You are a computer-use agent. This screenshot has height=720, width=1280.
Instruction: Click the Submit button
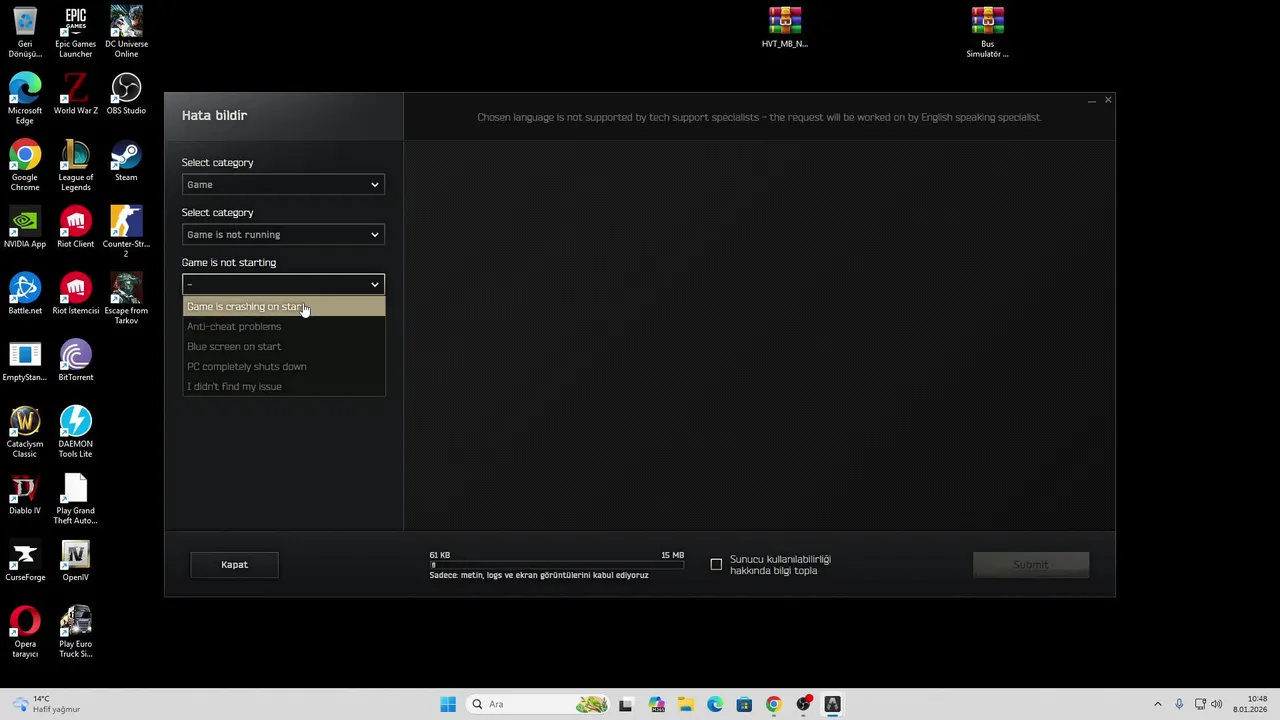pyautogui.click(x=1031, y=565)
